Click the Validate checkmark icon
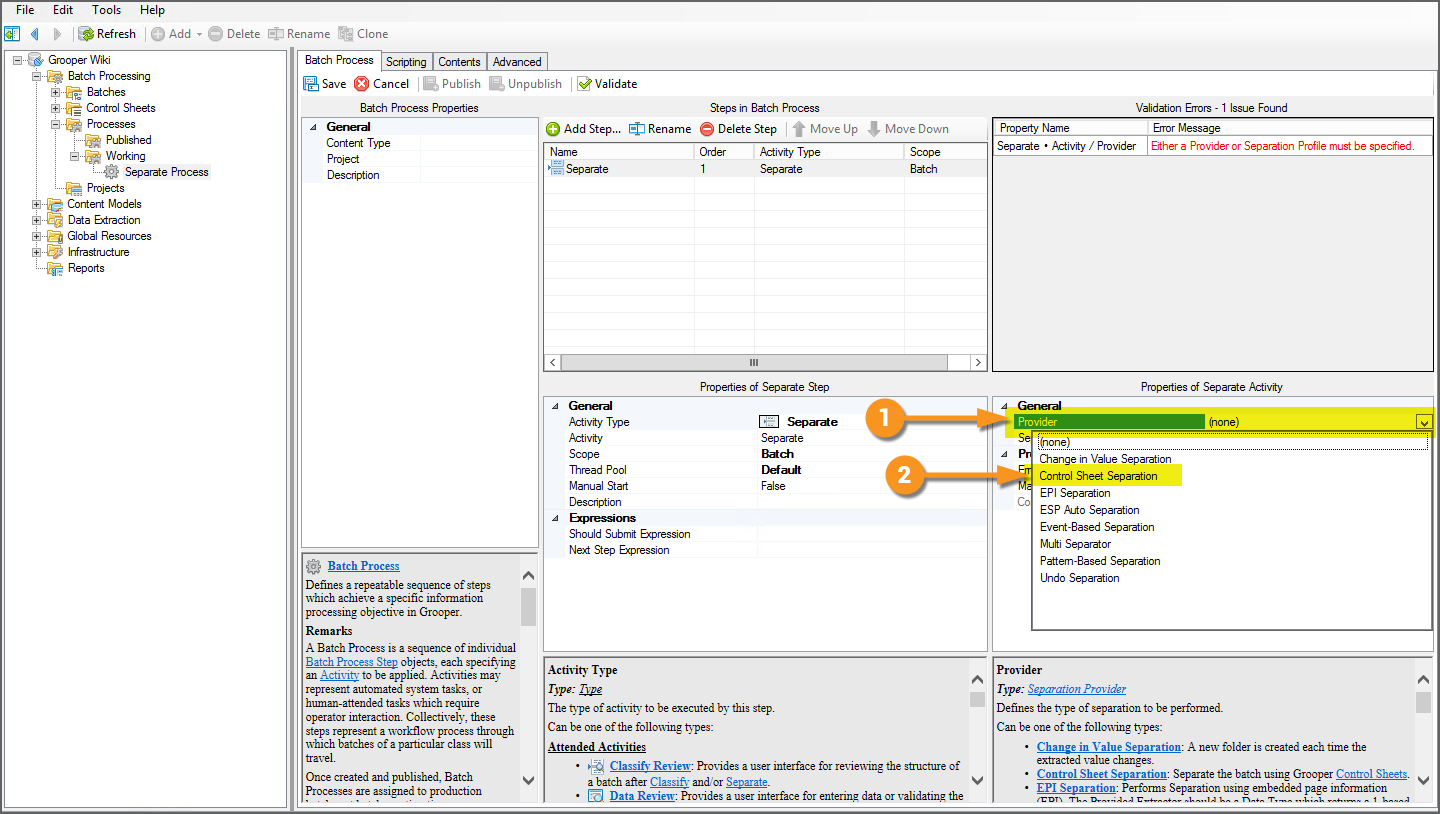Image resolution: width=1440 pixels, height=814 pixels. 584,84
